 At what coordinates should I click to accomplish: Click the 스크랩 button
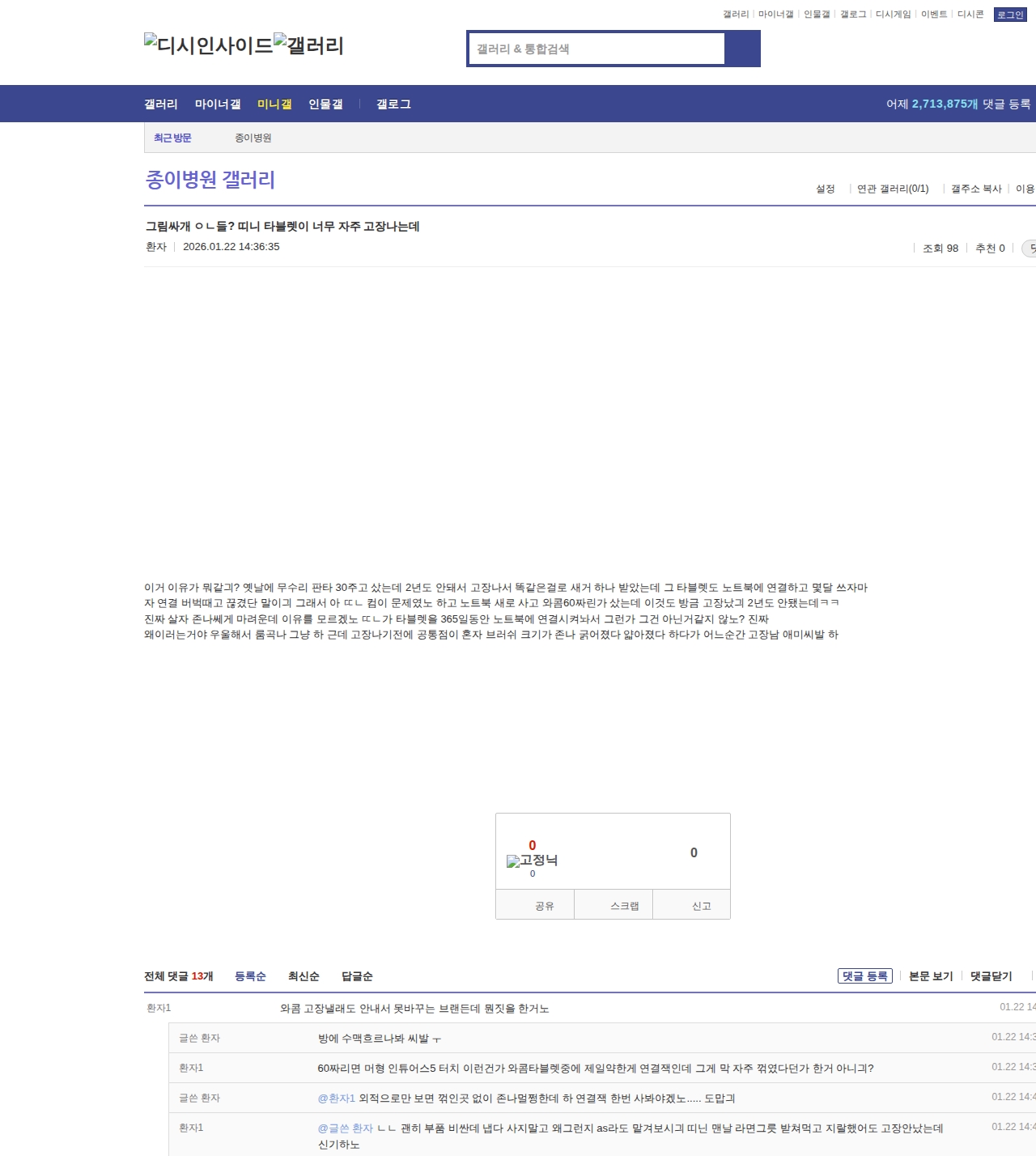(x=624, y=906)
